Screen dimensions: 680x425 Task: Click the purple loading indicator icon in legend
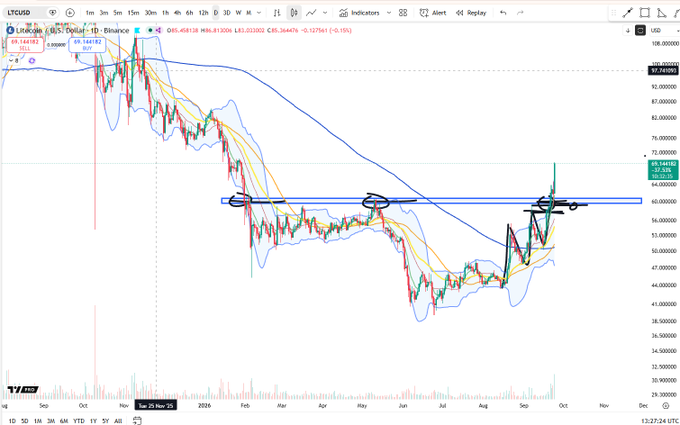(x=31, y=61)
